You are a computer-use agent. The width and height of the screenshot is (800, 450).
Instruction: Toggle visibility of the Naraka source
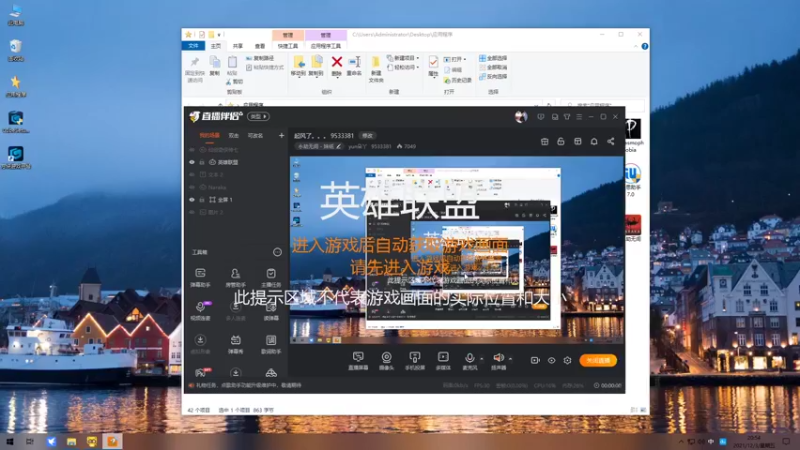tap(192, 187)
